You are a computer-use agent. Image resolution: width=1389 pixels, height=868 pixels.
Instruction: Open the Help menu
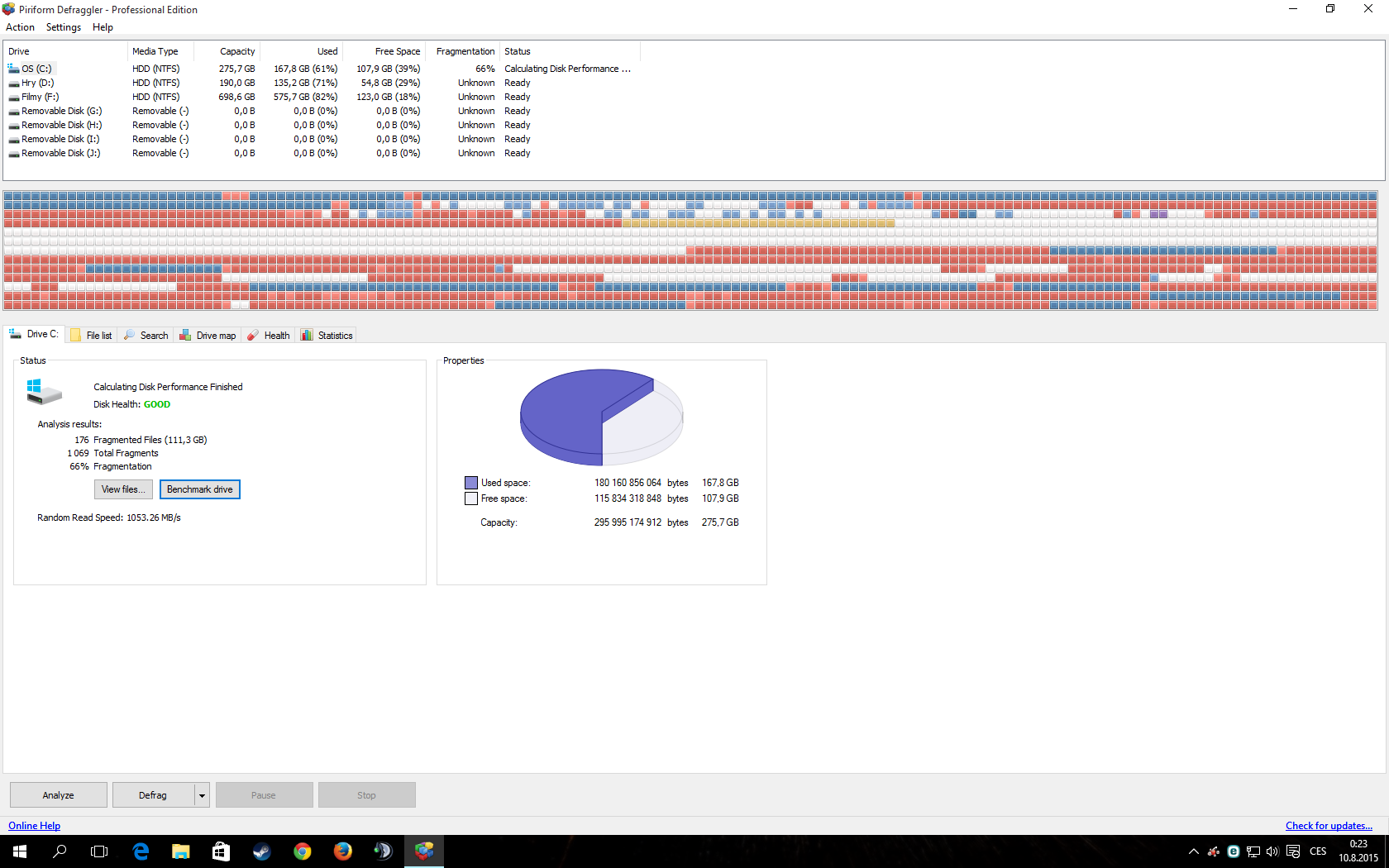tap(103, 27)
